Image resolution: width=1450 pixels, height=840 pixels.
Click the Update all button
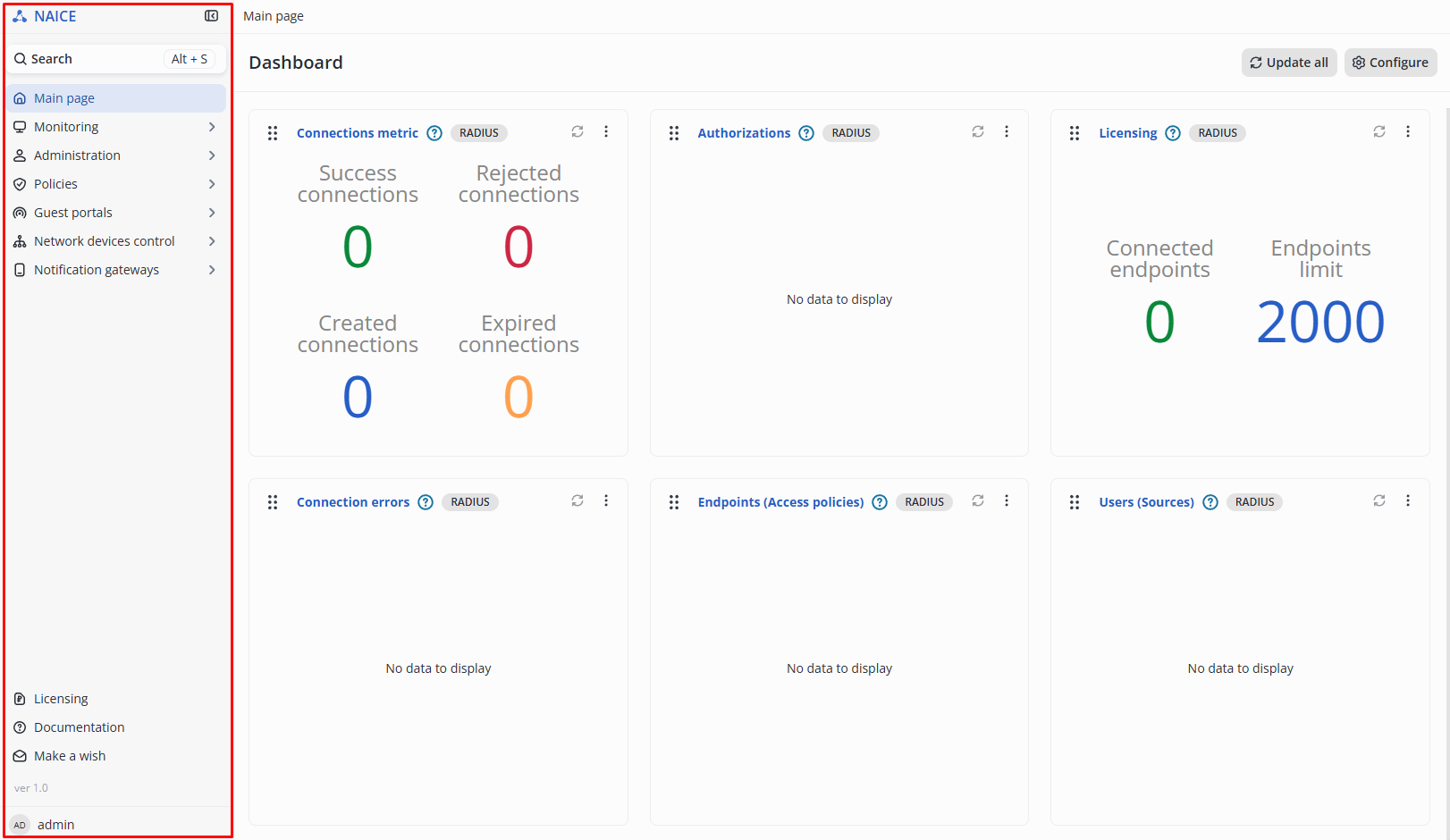click(x=1288, y=63)
